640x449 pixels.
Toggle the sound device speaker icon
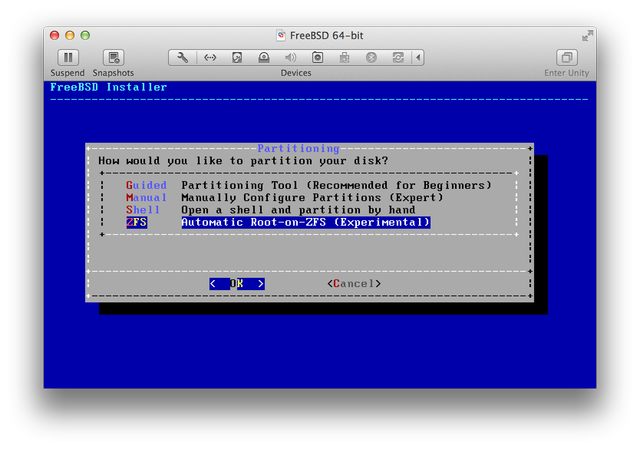(291, 58)
